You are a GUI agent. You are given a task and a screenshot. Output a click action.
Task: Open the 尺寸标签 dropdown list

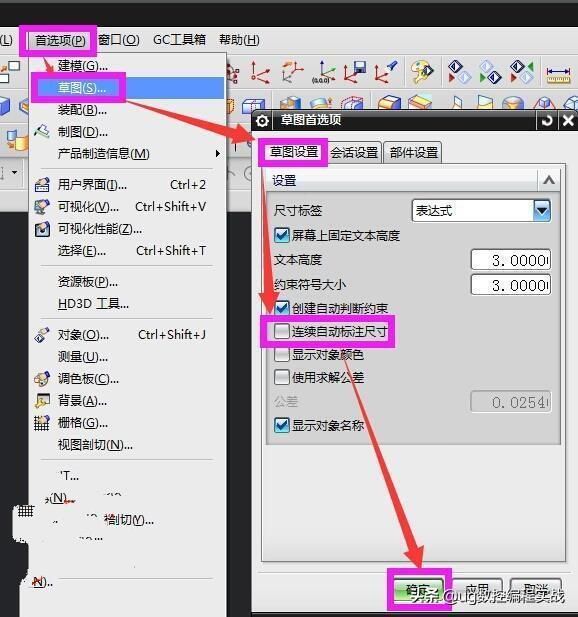pos(542,211)
